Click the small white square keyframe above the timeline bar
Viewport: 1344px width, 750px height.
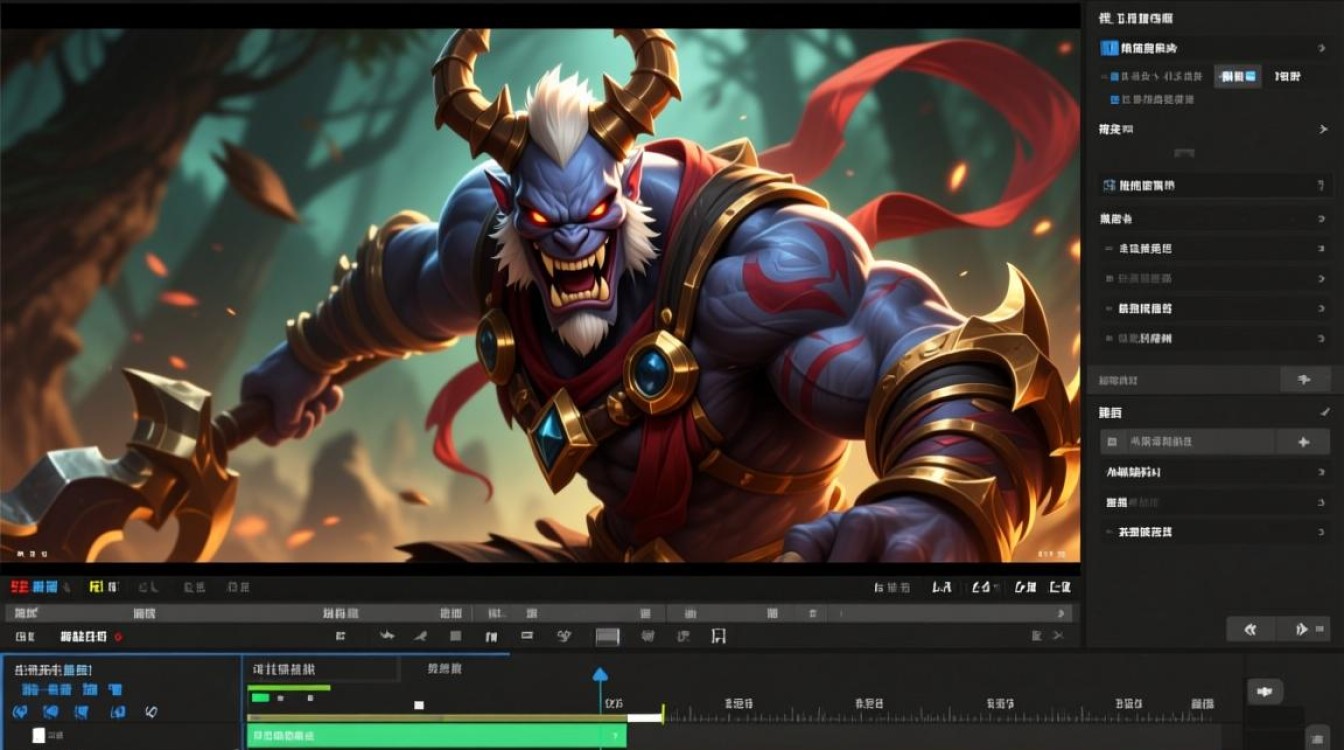coord(419,706)
